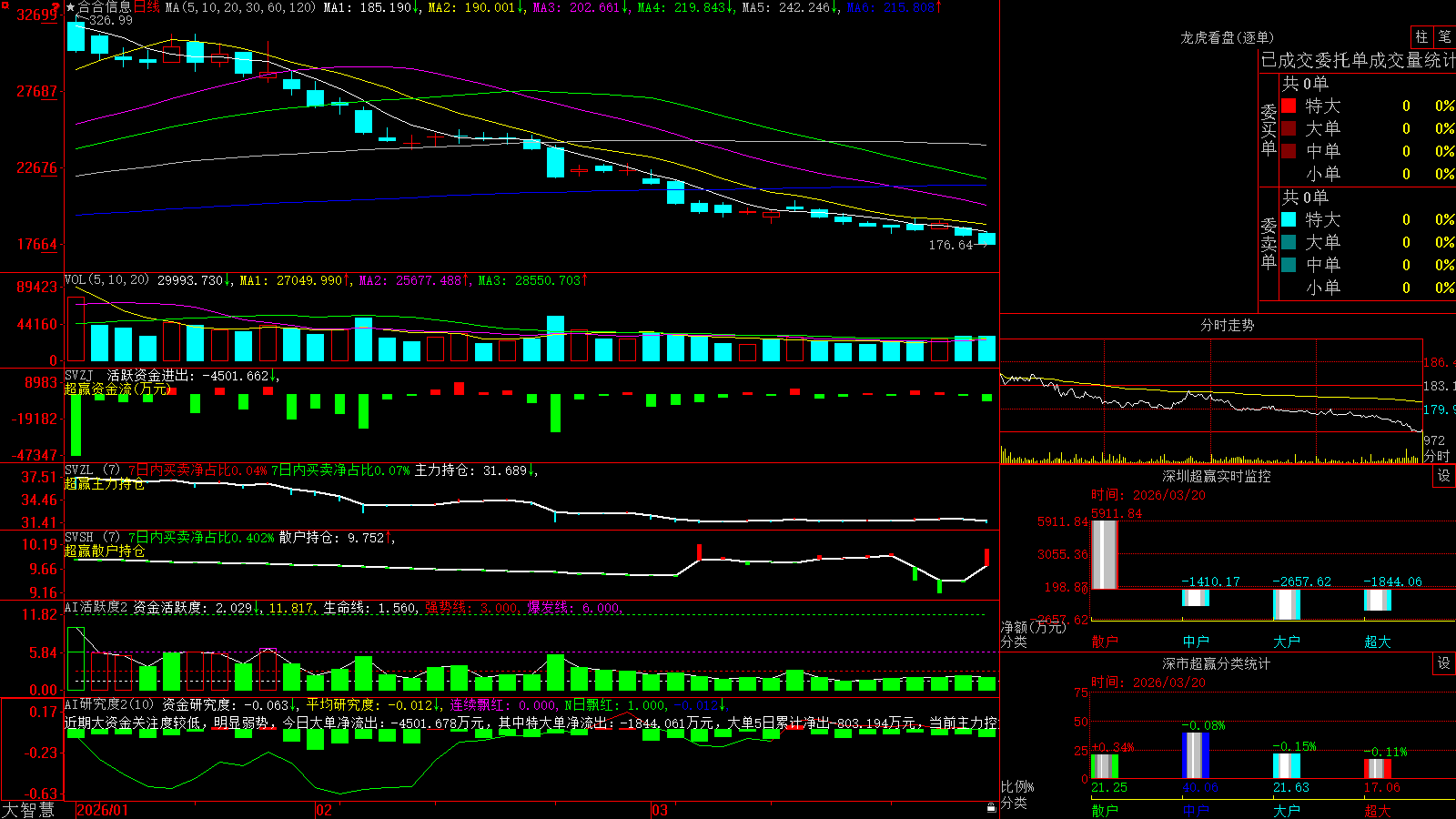
Task: Click the 合合信息 stock name
Action: (x=105, y=7)
